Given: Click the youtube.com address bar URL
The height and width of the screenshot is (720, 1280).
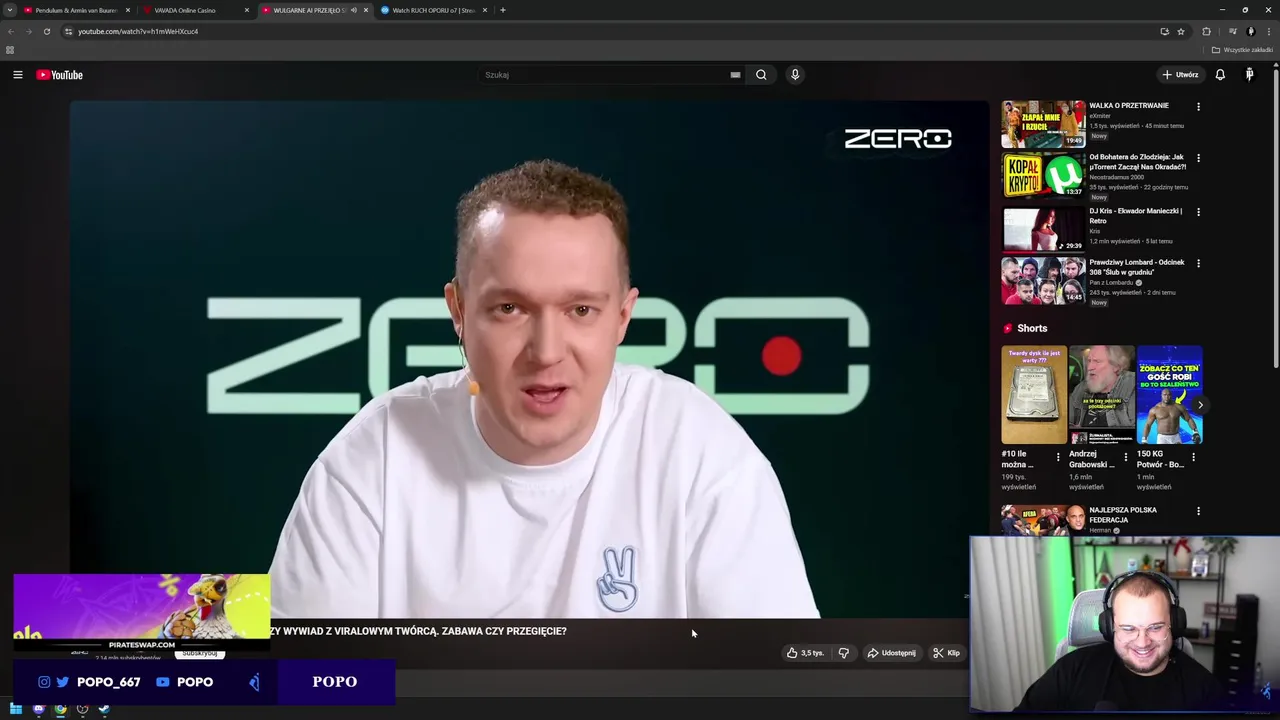Looking at the screenshot, I should [138, 31].
